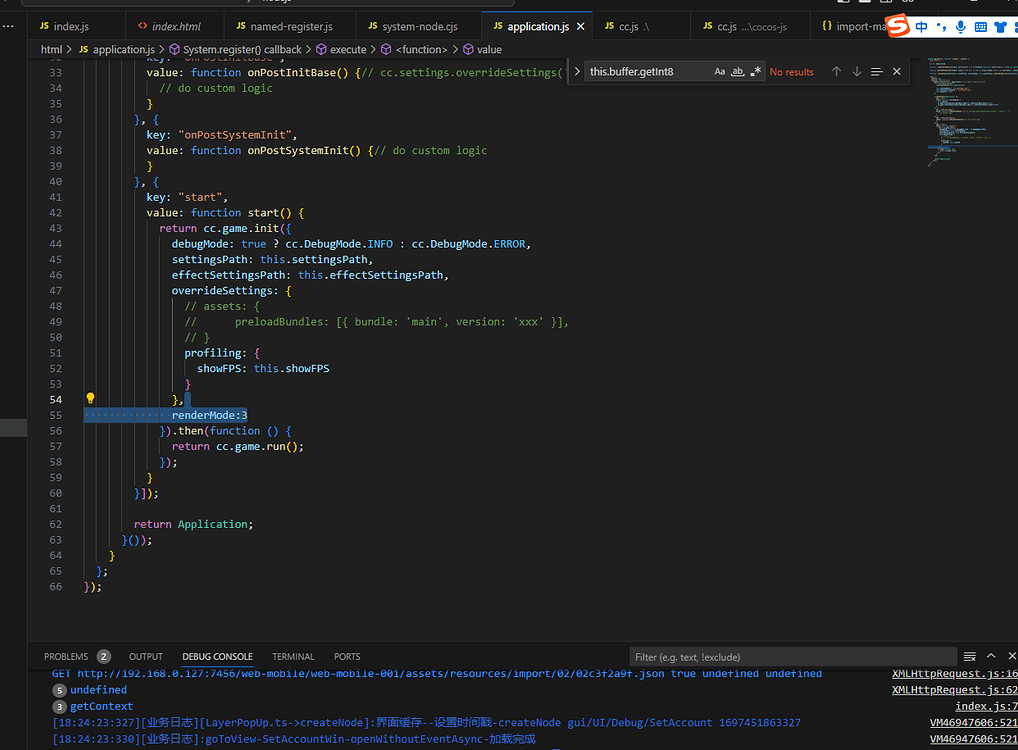Click the Debug Console filter input field
Viewport: 1018px width, 750px height.
[790, 656]
